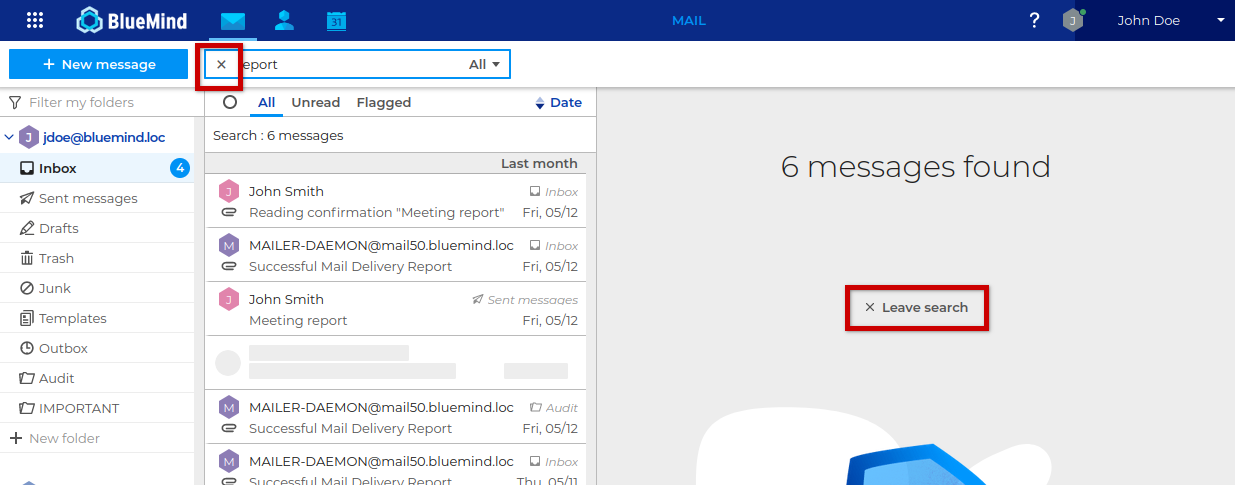Open the Junk folder

click(97, 288)
